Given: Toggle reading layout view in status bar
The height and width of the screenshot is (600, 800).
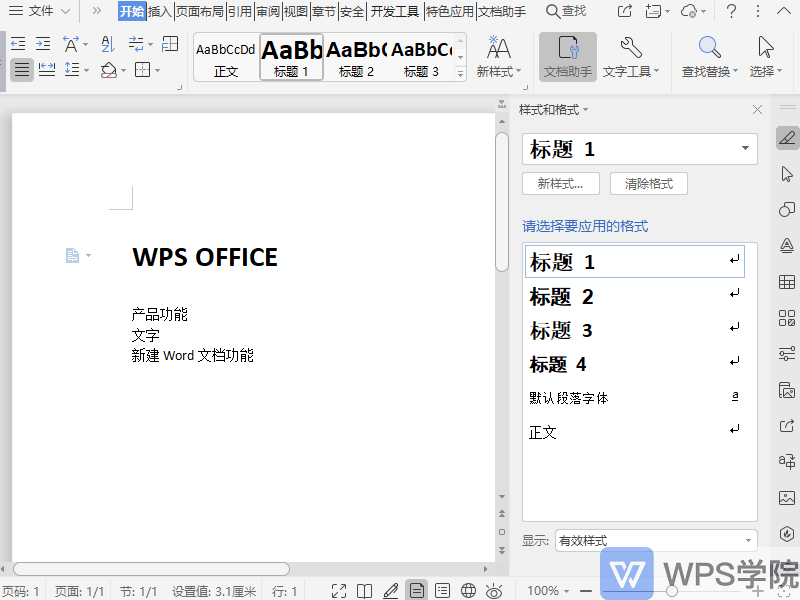Looking at the screenshot, I should click(364, 591).
